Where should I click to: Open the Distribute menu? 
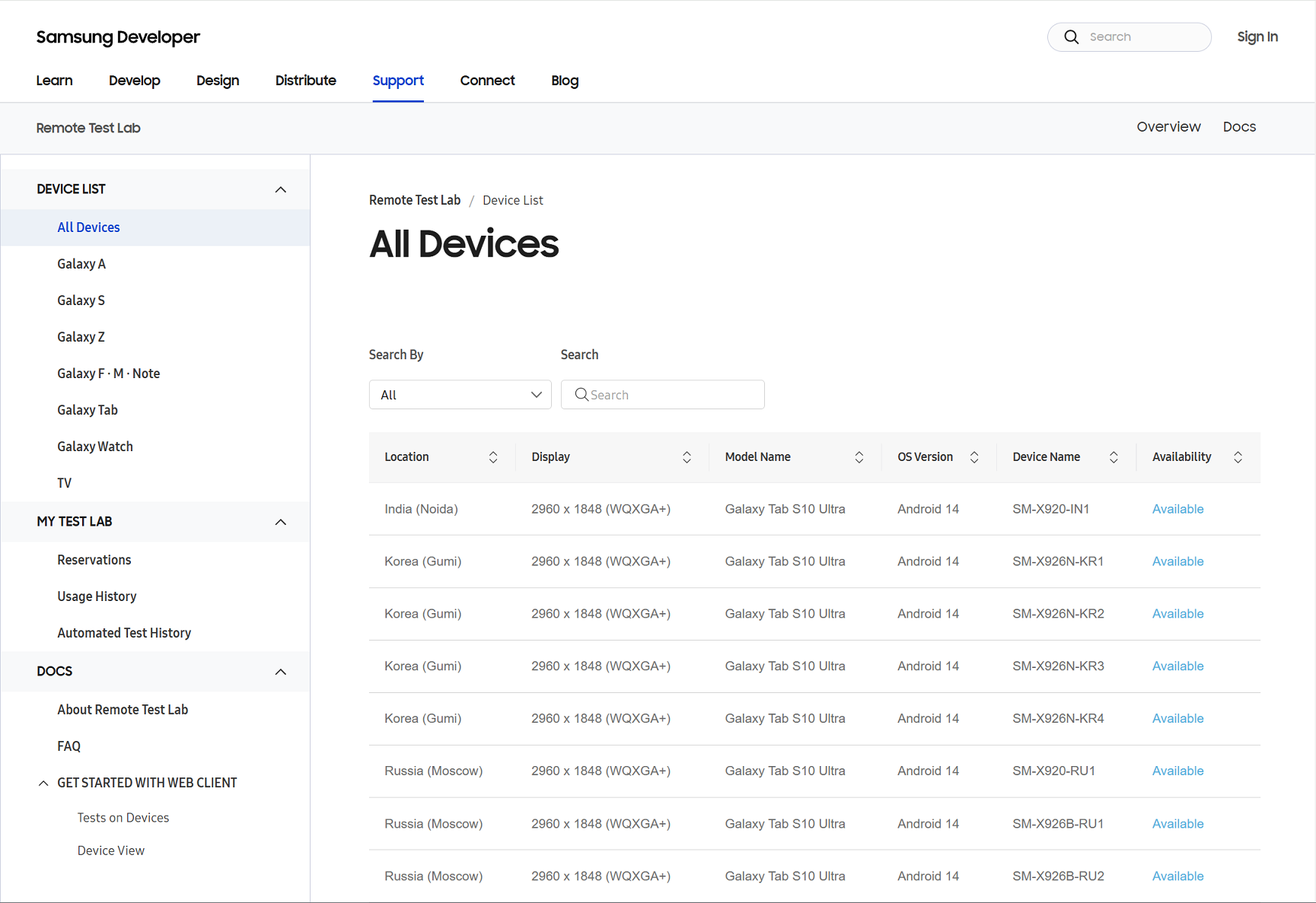tap(306, 81)
